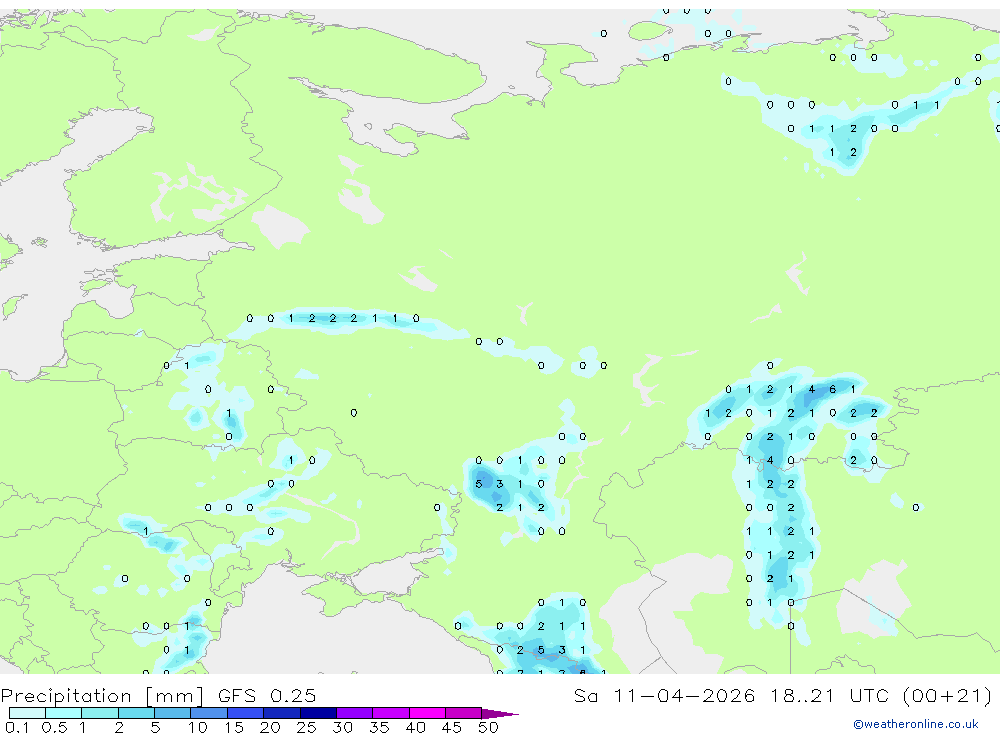Click the '25' legend scale label
The image size is (1000, 733).
(x=306, y=727)
